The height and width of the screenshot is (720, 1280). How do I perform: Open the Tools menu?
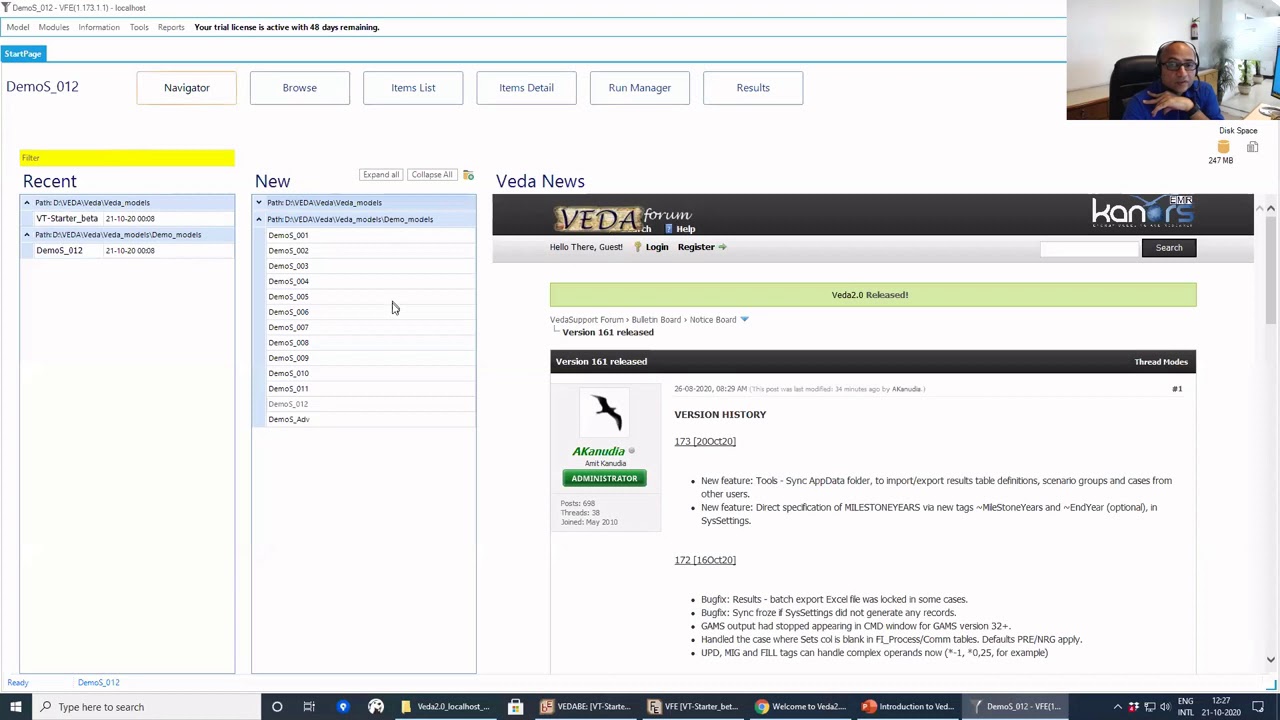tap(139, 27)
